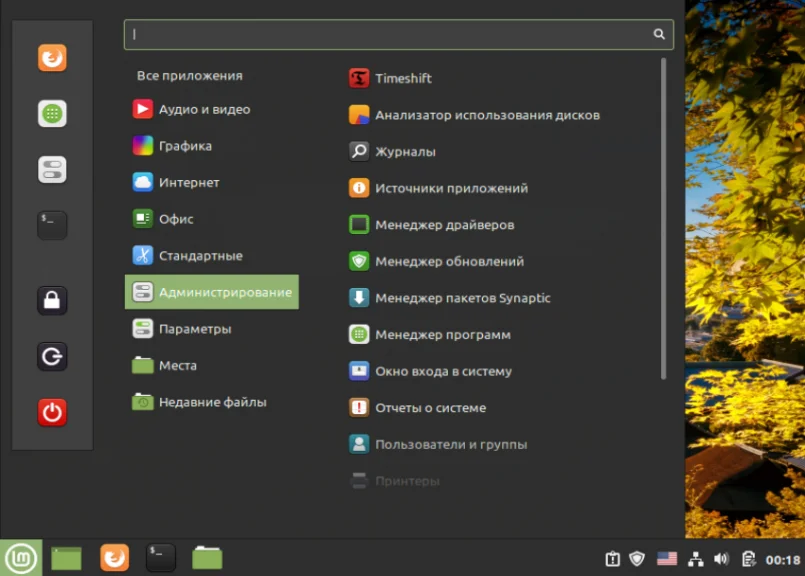Open System Settings toggle icon in sidebar
The height and width of the screenshot is (576, 805).
(52, 169)
